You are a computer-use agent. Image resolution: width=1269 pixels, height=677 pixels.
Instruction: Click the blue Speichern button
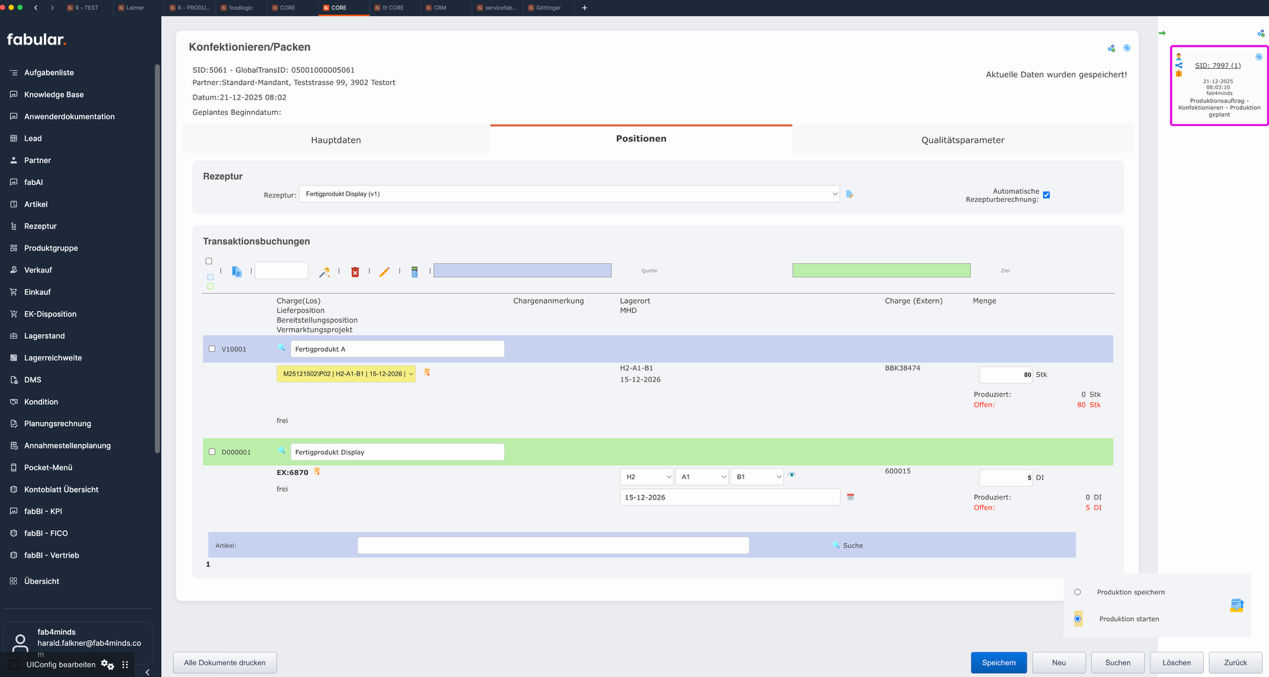coord(998,662)
